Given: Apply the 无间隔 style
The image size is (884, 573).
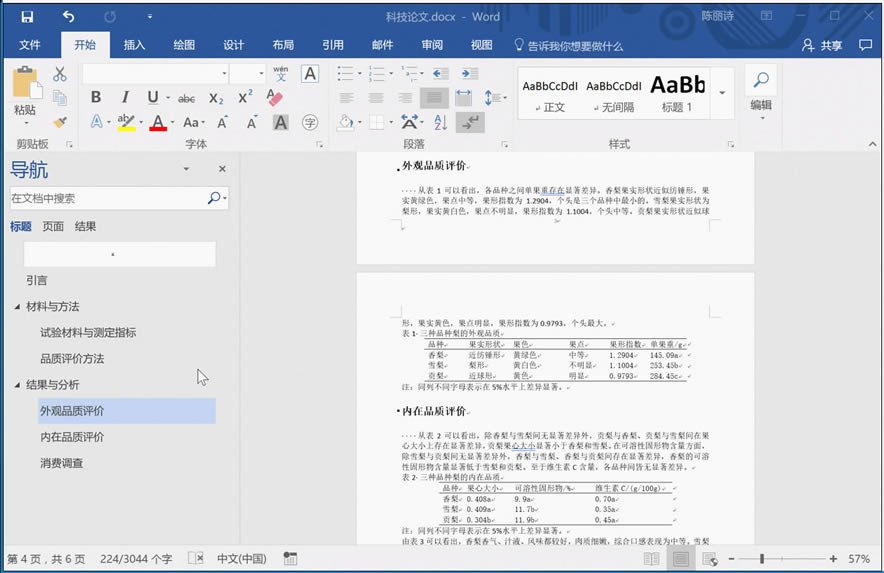Looking at the screenshot, I should [x=613, y=94].
